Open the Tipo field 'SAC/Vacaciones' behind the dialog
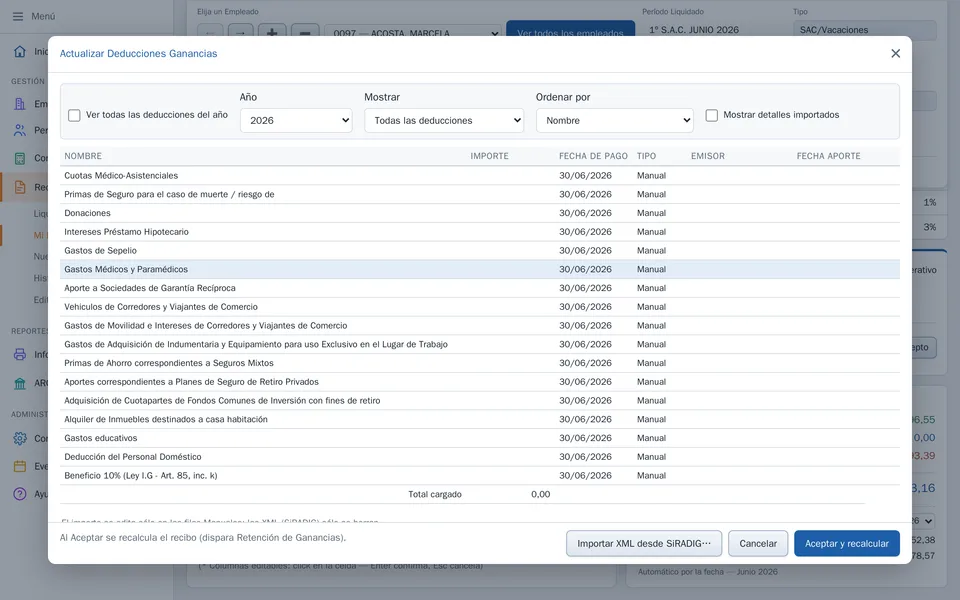This screenshot has width=960, height=600. [x=864, y=30]
